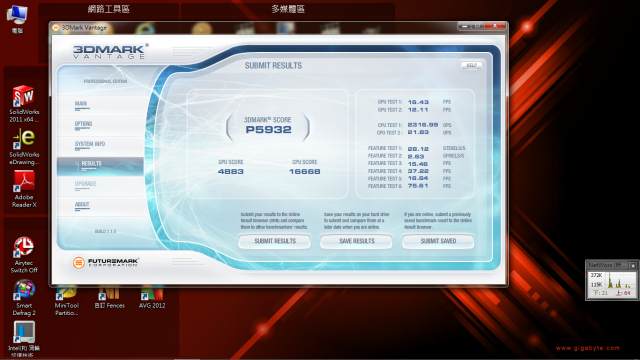Close the NetWorx widget
640x360 pixels.
[633, 266]
